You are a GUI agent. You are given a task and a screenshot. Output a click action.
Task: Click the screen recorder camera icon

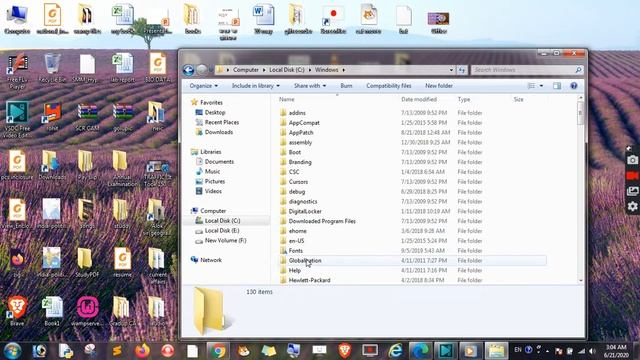pos(632,160)
